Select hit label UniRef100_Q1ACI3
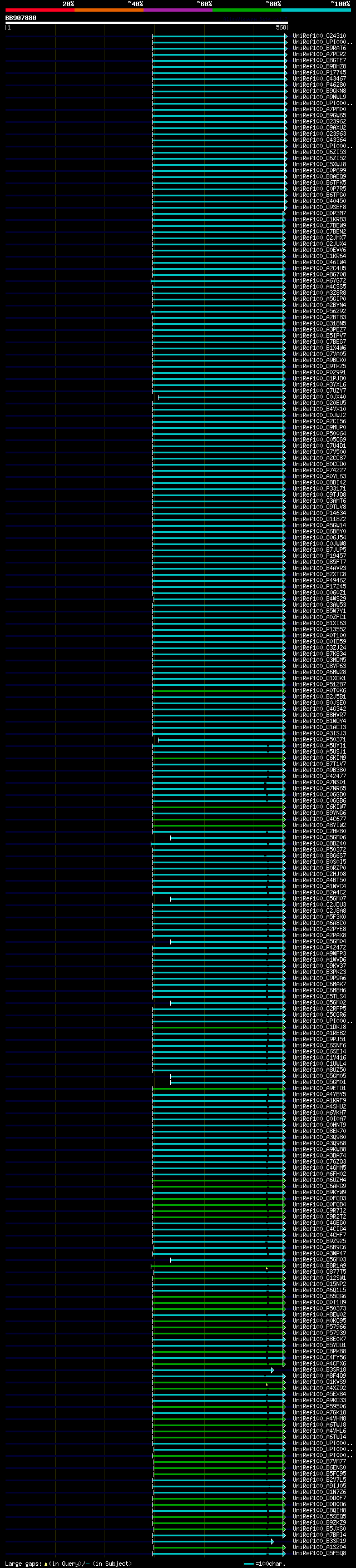 point(319,728)
